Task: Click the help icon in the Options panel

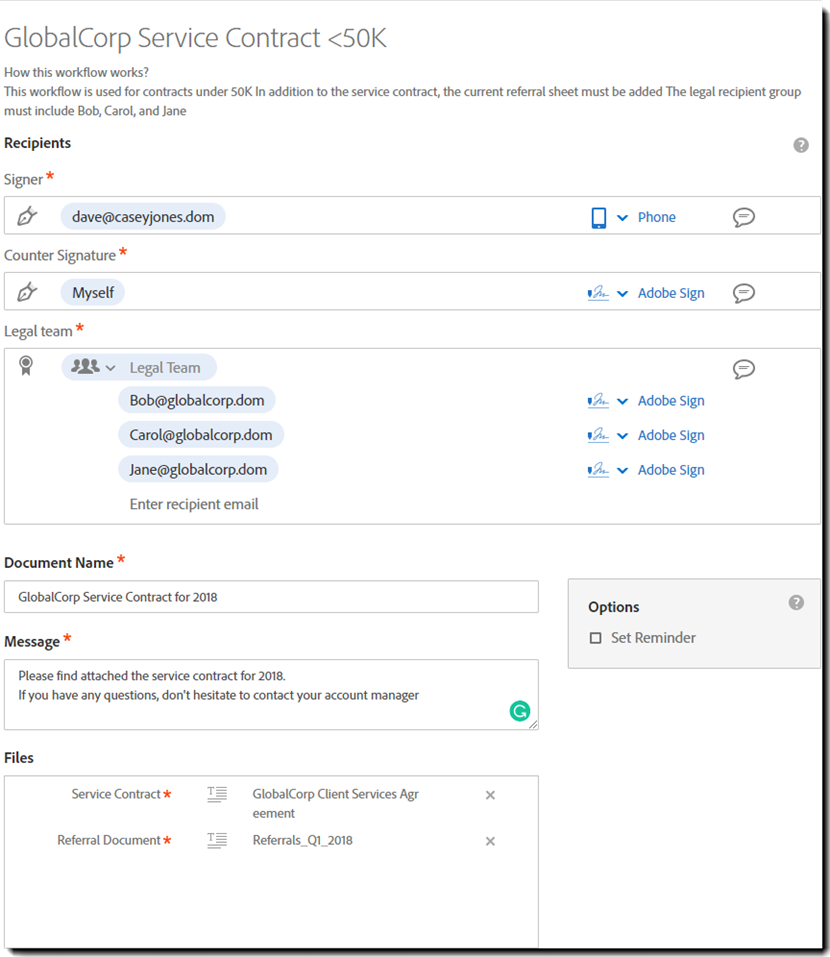Action: pyautogui.click(x=796, y=602)
